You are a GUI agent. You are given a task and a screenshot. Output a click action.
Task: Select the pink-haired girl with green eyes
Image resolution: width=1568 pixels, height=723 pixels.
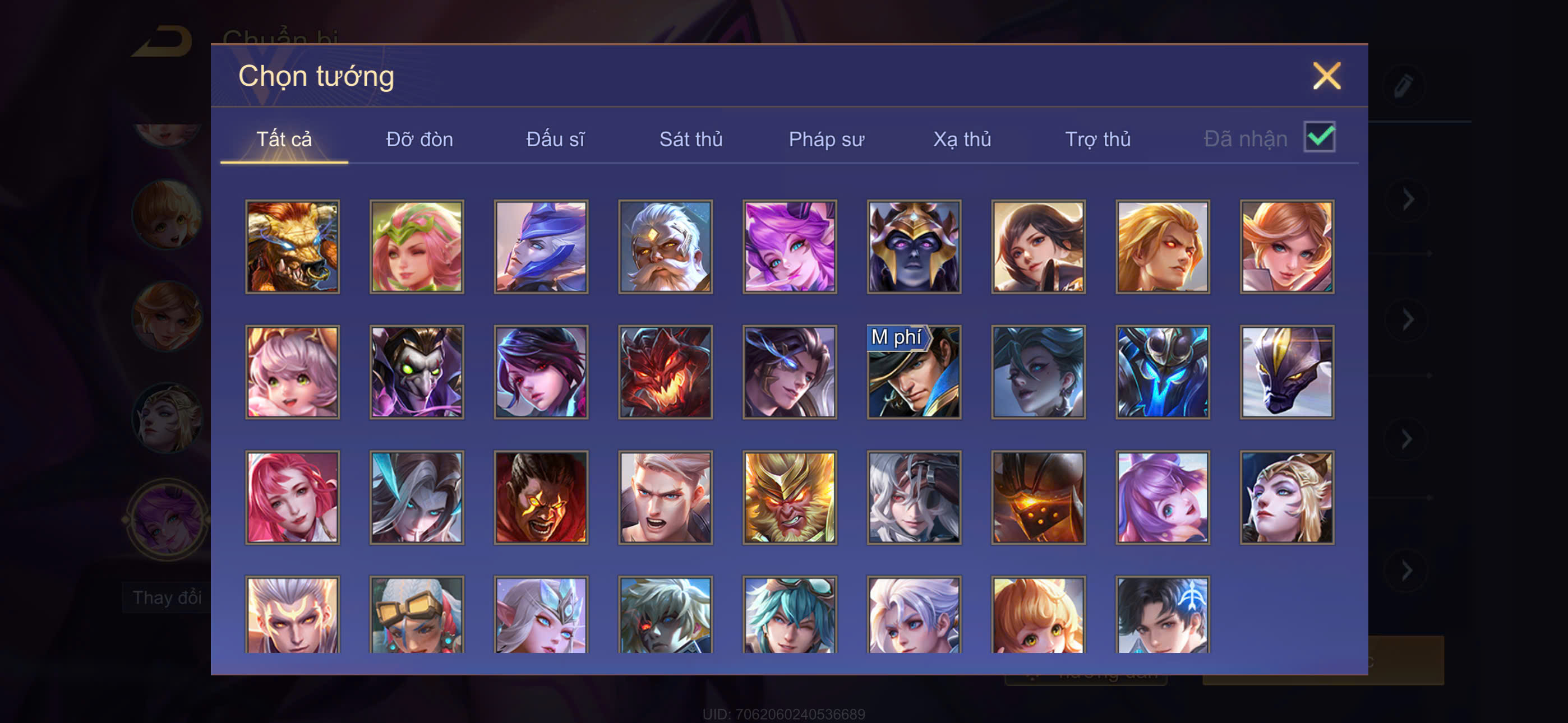click(292, 372)
